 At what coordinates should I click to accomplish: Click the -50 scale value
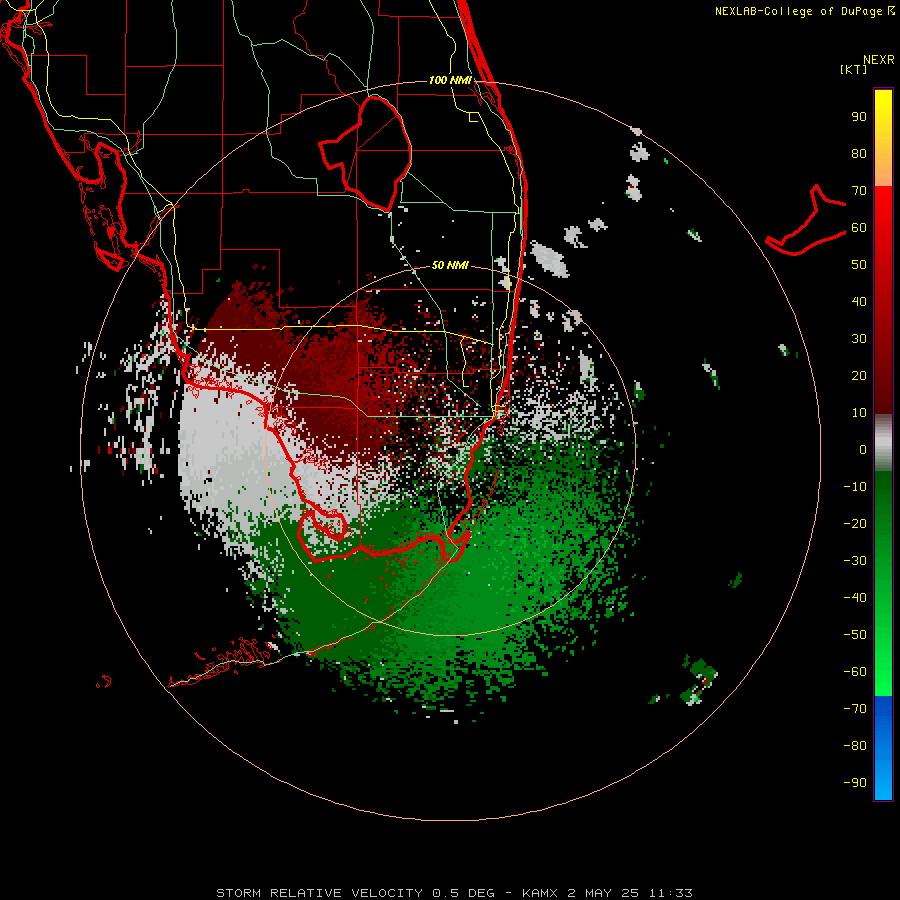tap(855, 635)
